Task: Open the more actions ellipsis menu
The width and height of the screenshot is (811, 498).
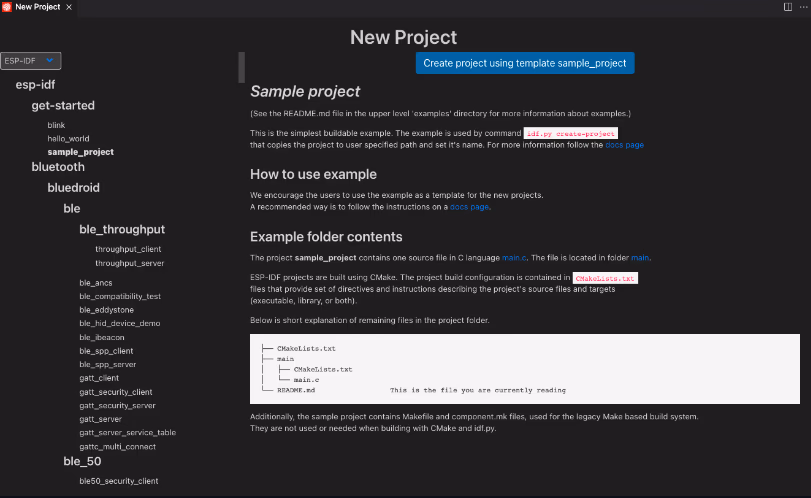Action: pos(803,7)
